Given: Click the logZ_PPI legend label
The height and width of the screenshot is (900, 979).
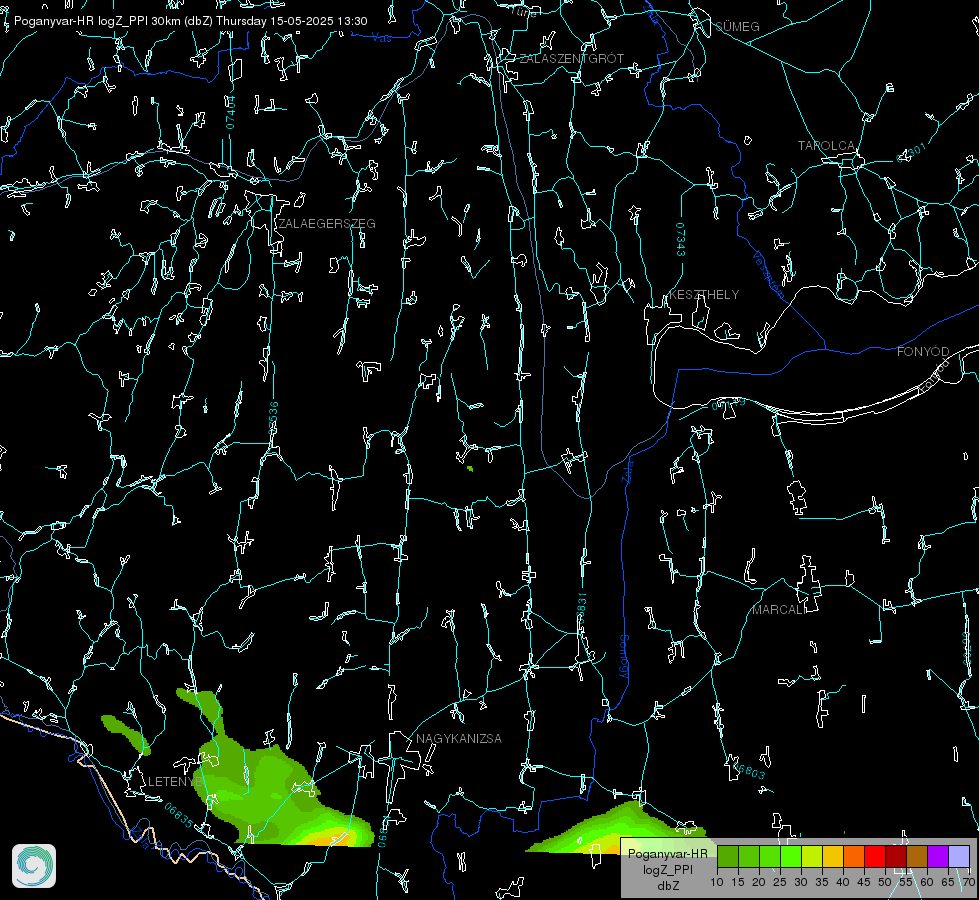Looking at the screenshot, I should [668, 870].
